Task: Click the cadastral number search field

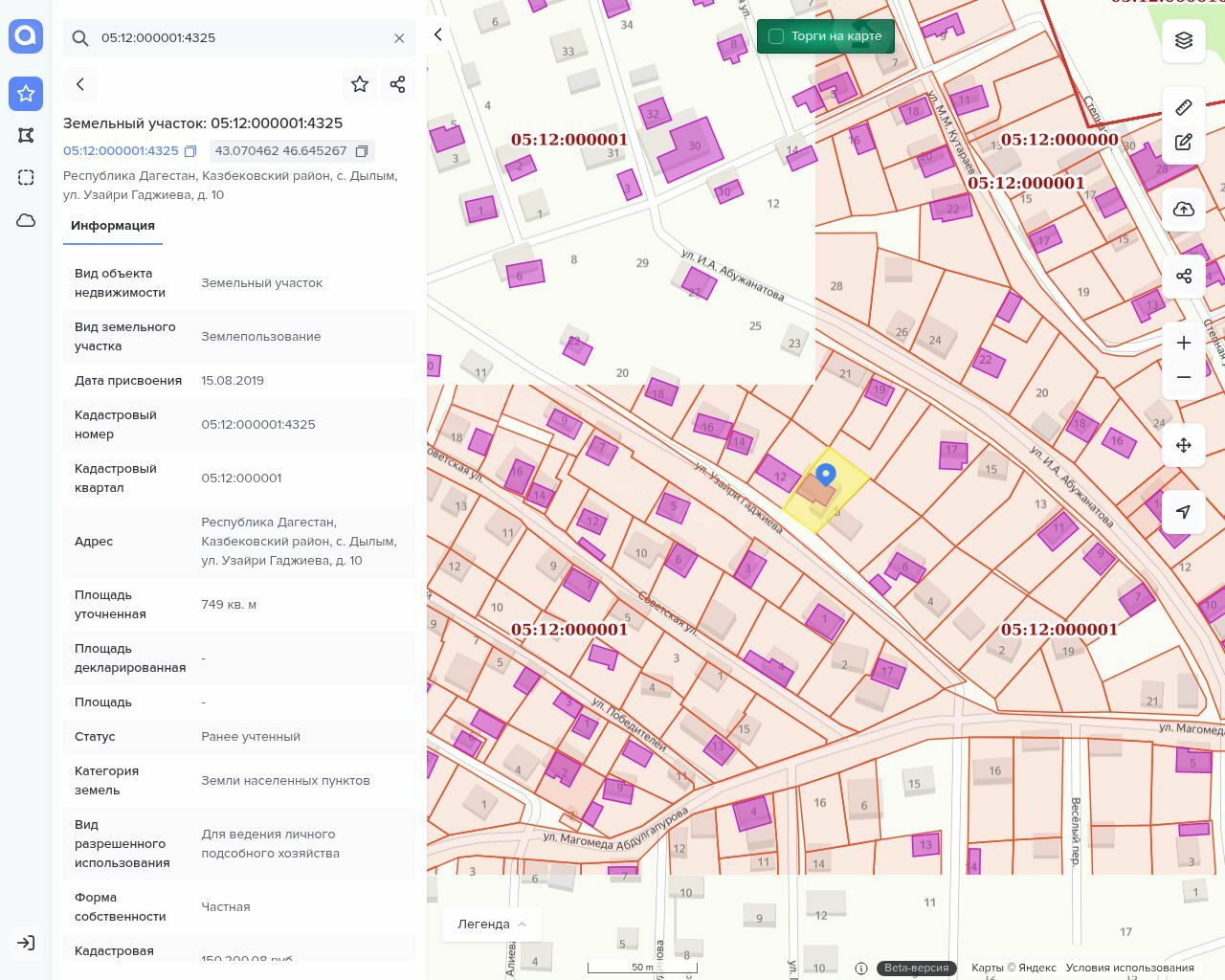Action: click(x=239, y=38)
